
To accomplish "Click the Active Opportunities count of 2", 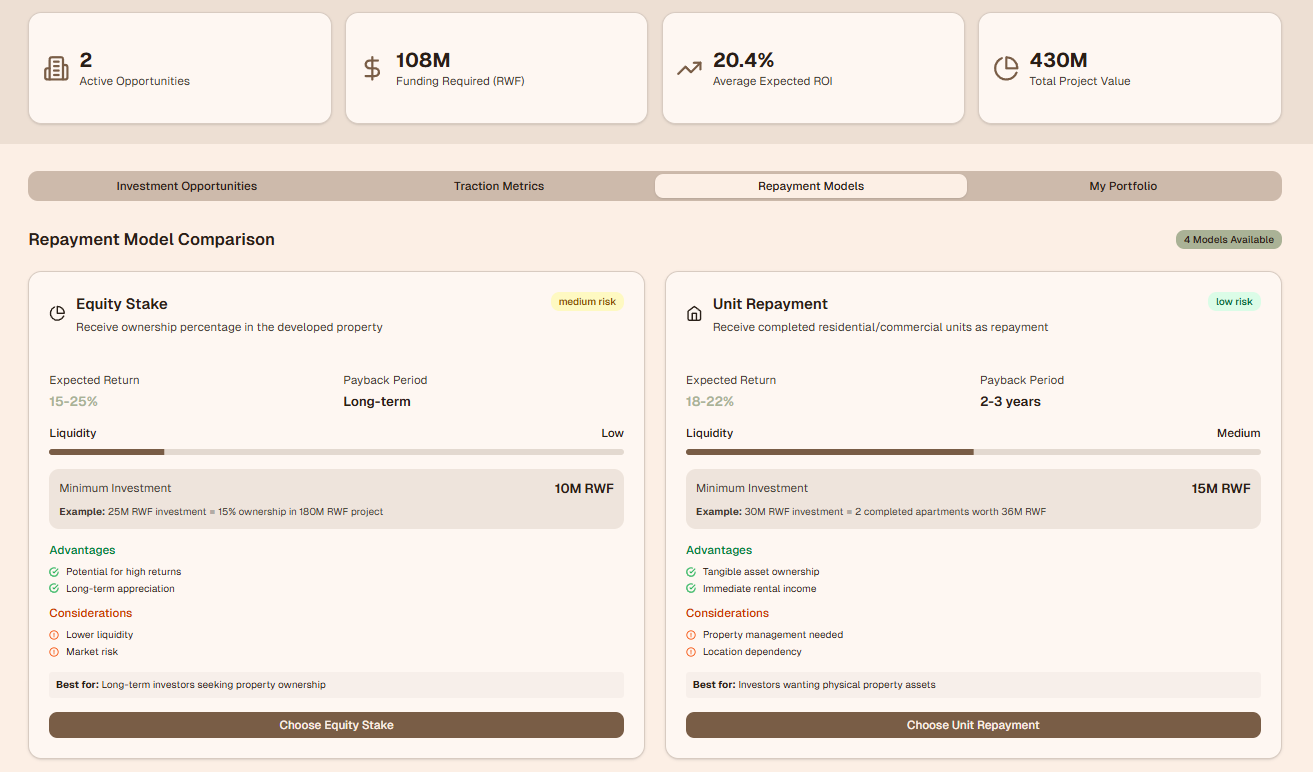I will [86, 61].
